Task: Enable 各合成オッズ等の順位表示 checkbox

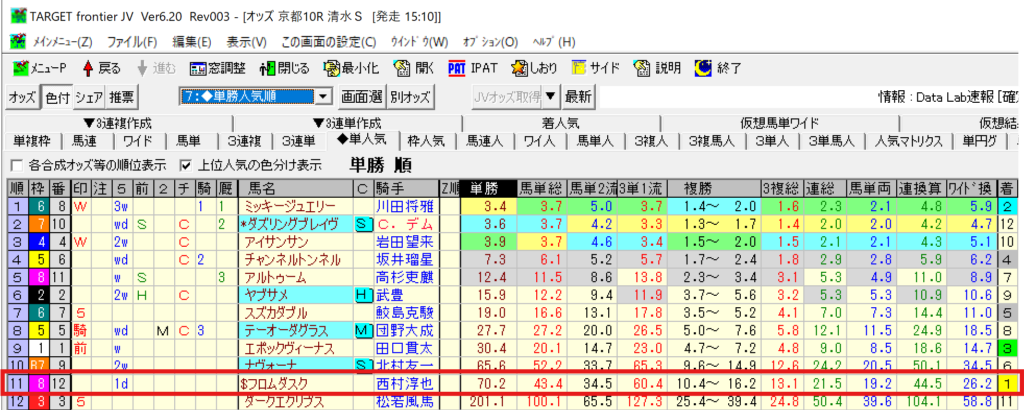Action: point(16,165)
